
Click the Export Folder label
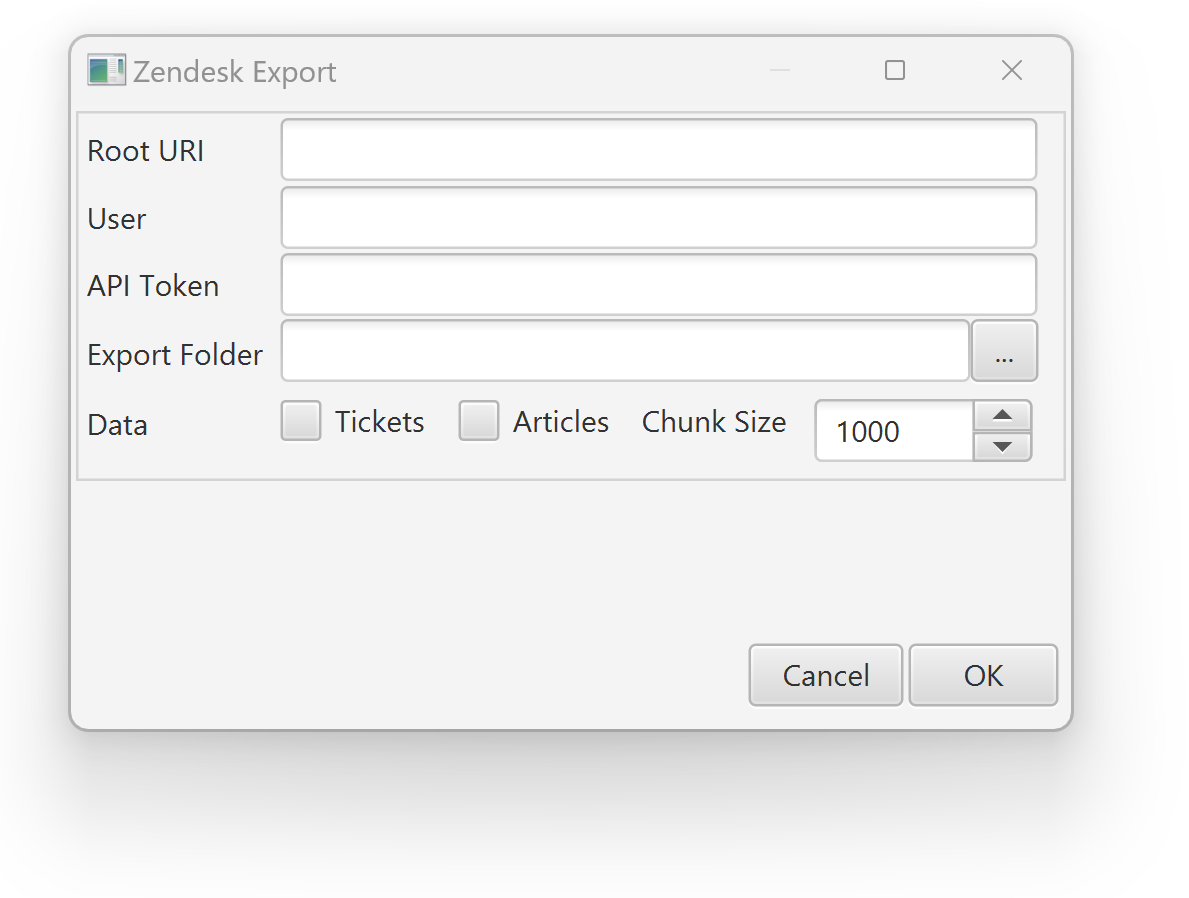pos(175,355)
